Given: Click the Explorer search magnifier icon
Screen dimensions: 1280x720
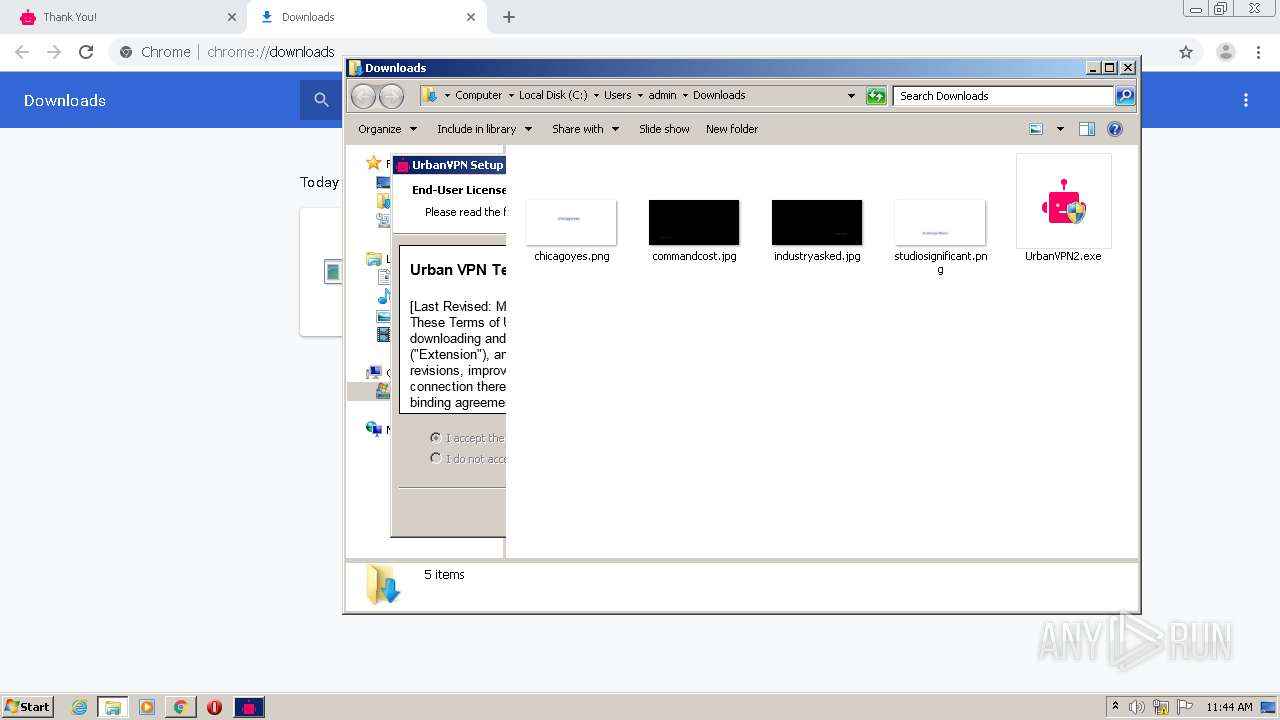Looking at the screenshot, I should [1125, 96].
